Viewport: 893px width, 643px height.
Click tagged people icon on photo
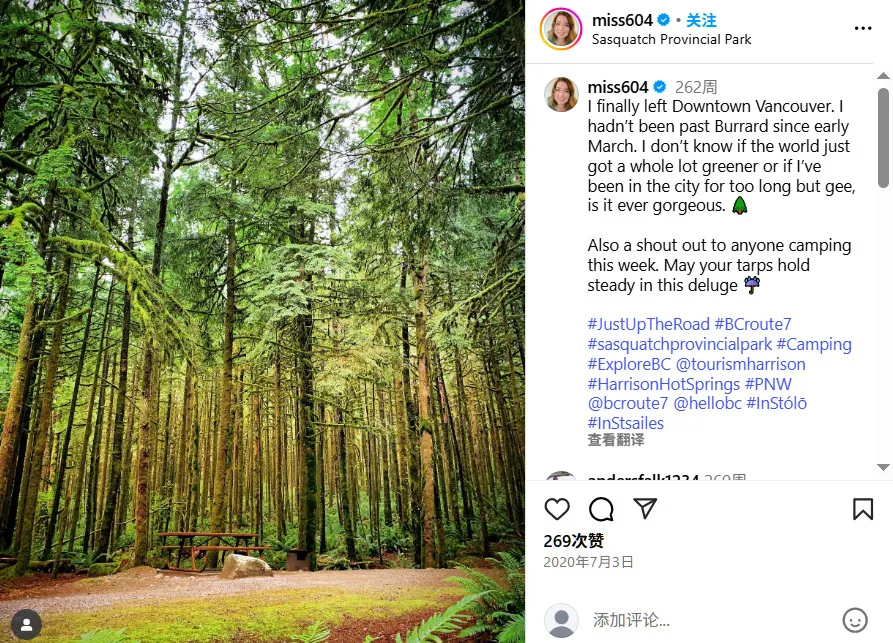click(25, 625)
